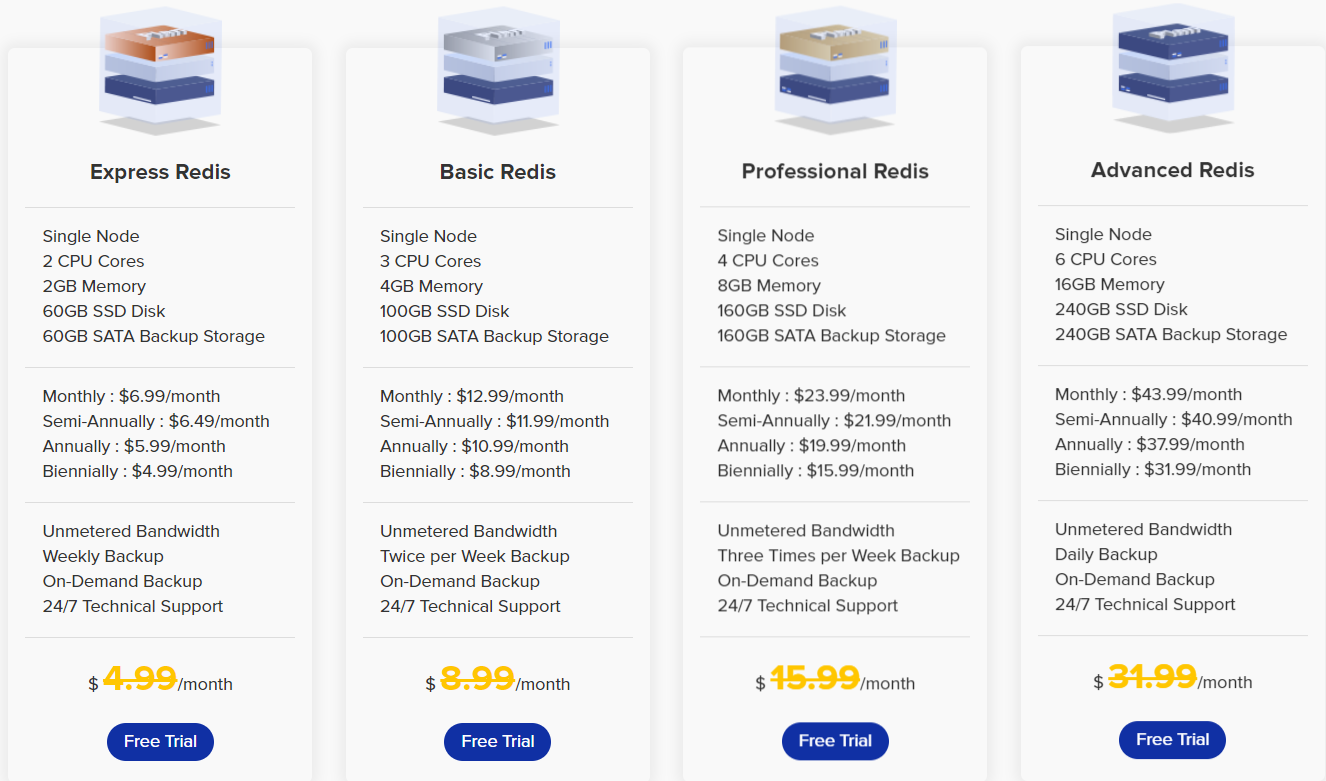1326x781 pixels.
Task: Click the Express Redis plan title
Action: (160, 172)
